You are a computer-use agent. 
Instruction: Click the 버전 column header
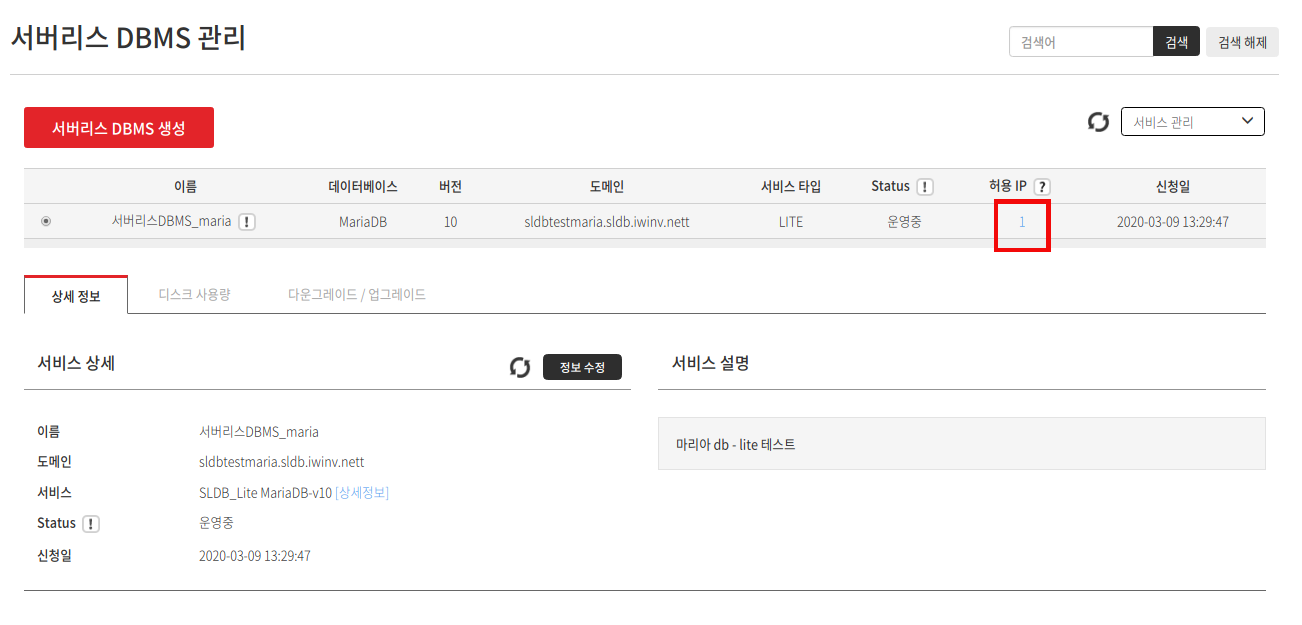click(x=450, y=187)
